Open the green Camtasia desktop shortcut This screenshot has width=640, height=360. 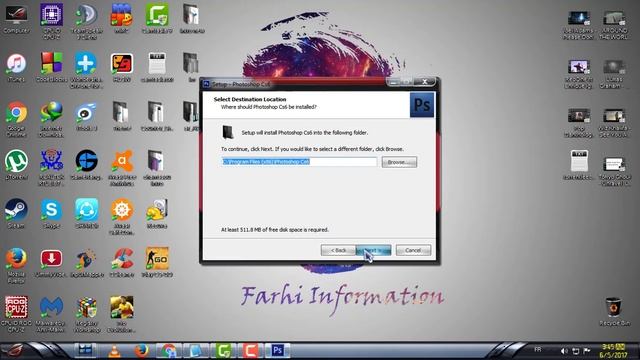click(157, 18)
